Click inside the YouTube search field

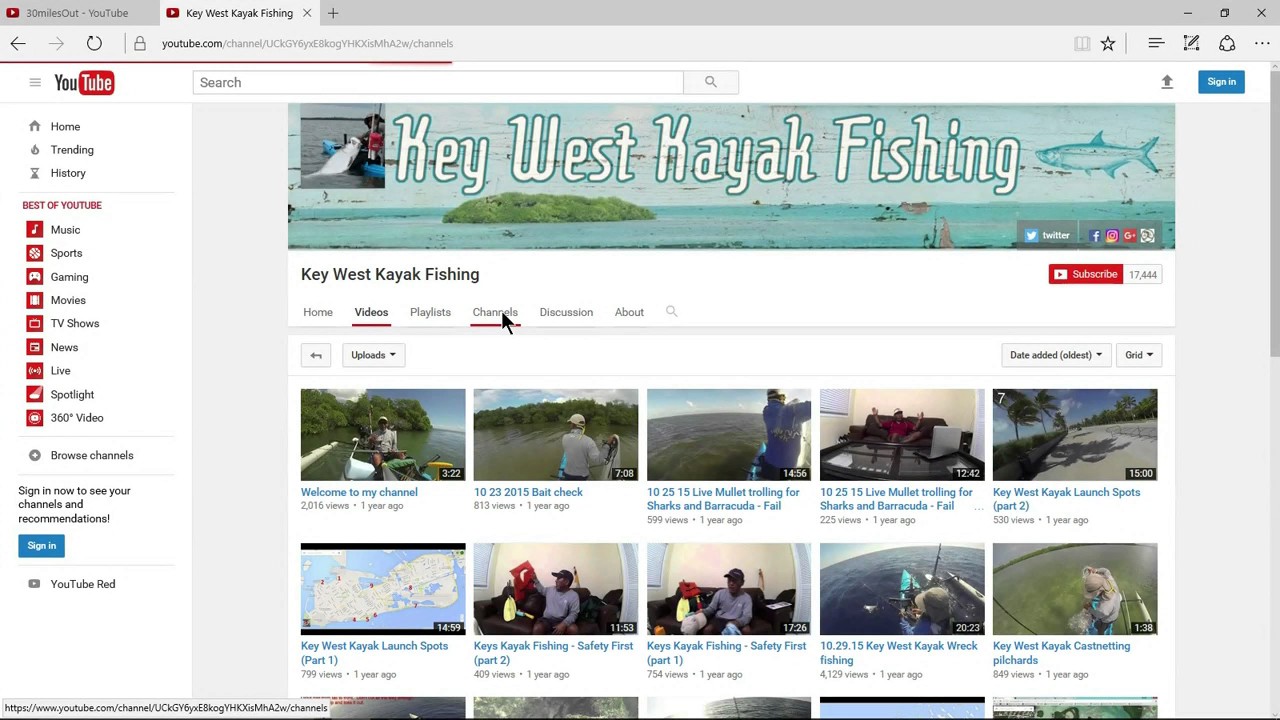[438, 82]
